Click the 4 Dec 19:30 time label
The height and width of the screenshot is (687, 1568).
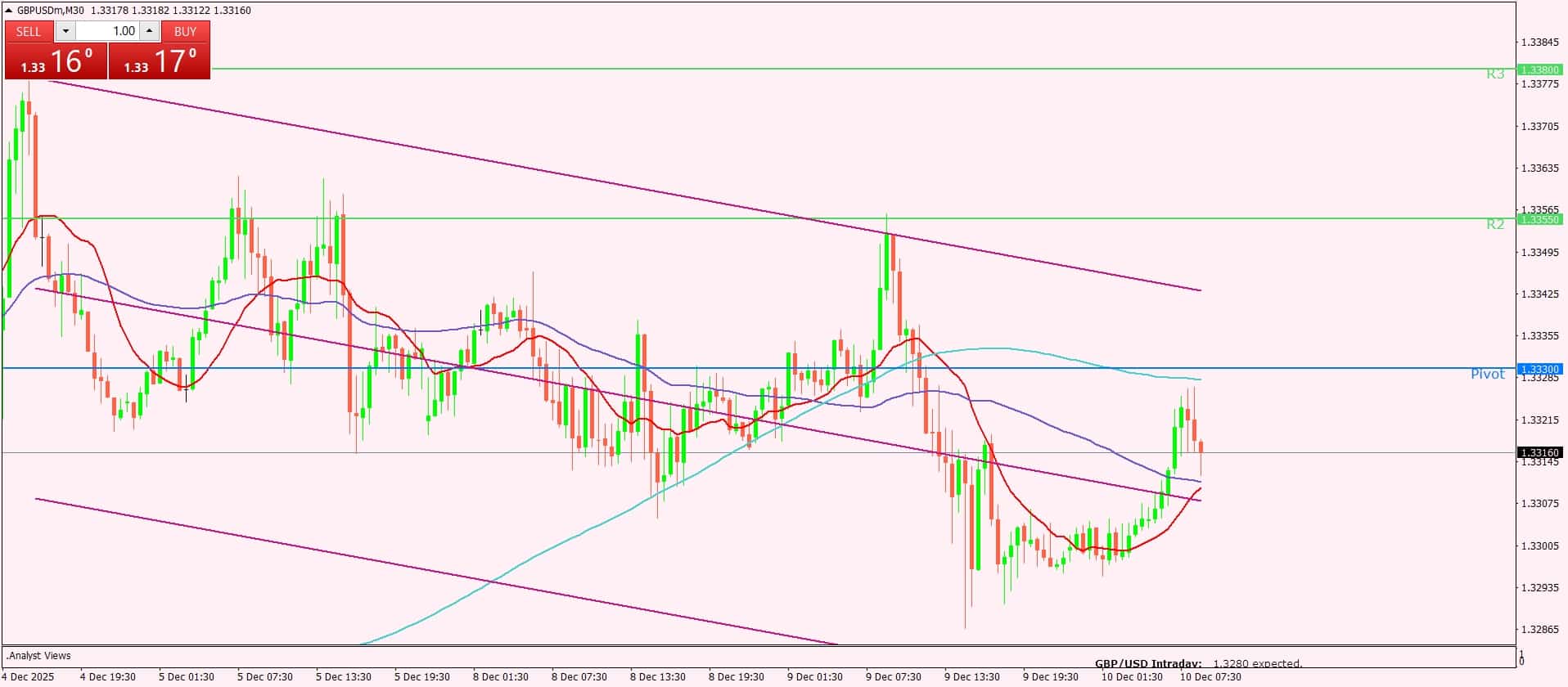(108, 676)
